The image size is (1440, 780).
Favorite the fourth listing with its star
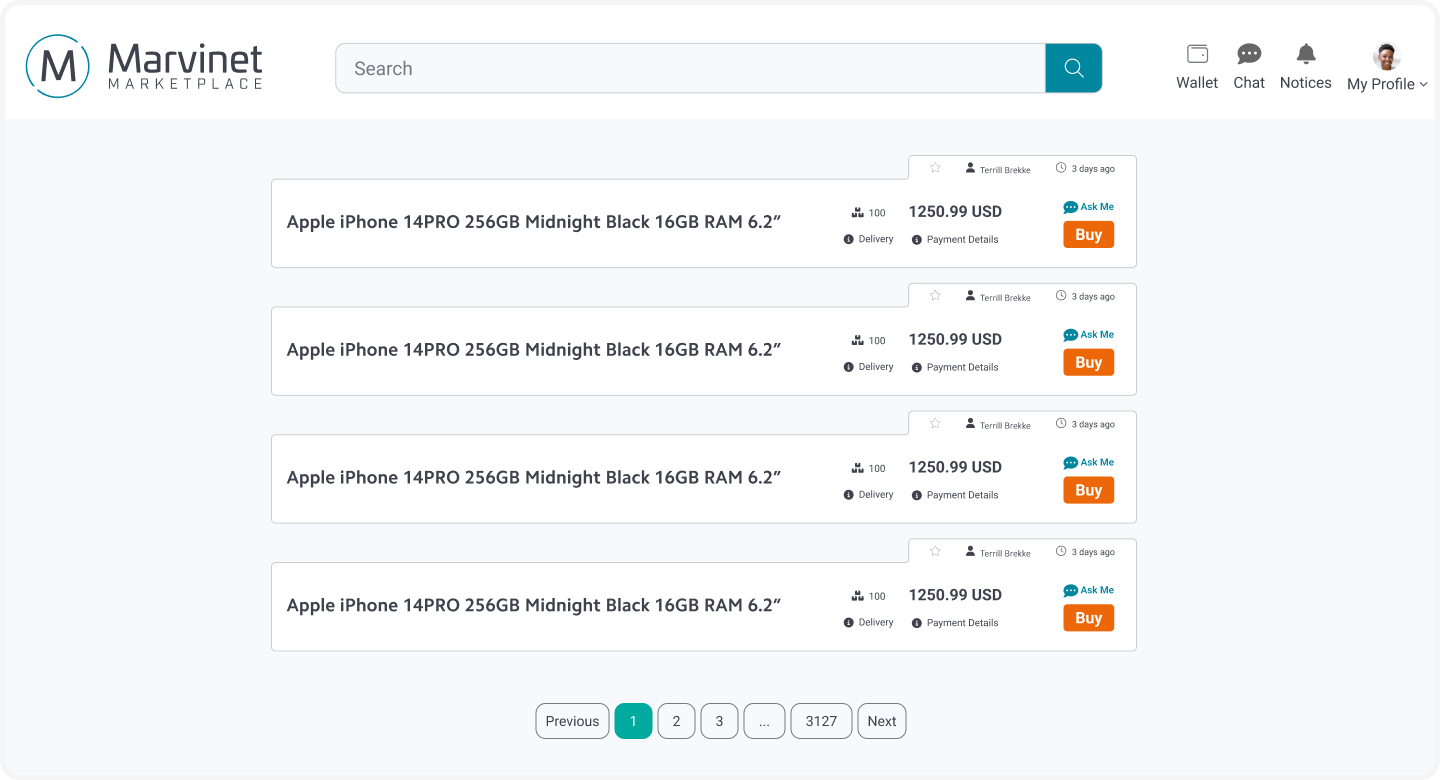(x=936, y=551)
